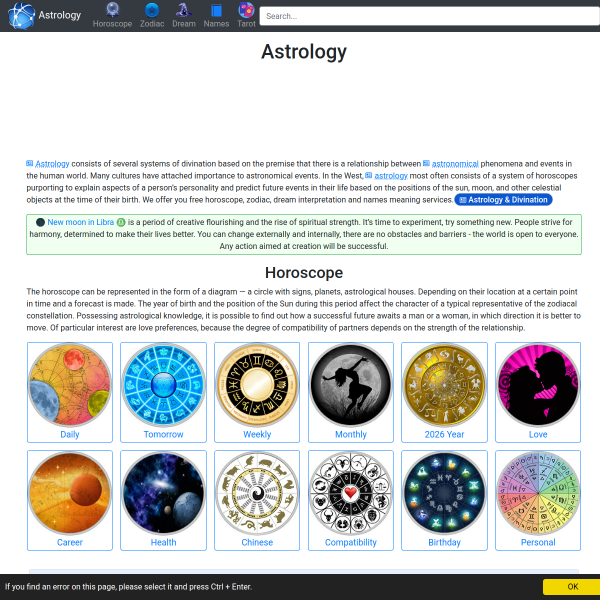
Task: Click the Chinese text link
Action: (x=257, y=542)
